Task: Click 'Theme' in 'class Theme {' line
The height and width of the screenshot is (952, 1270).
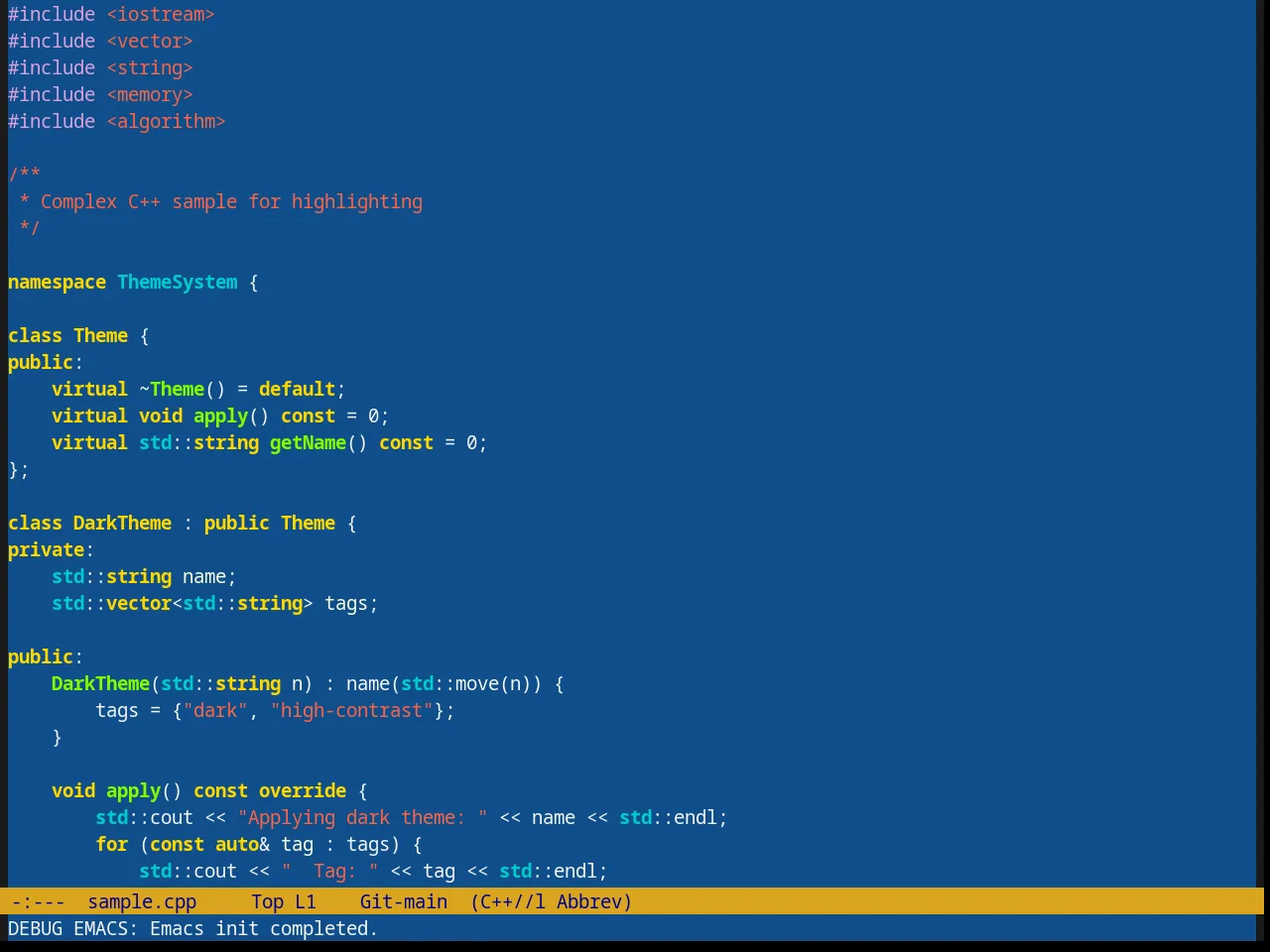Action: click(x=100, y=335)
